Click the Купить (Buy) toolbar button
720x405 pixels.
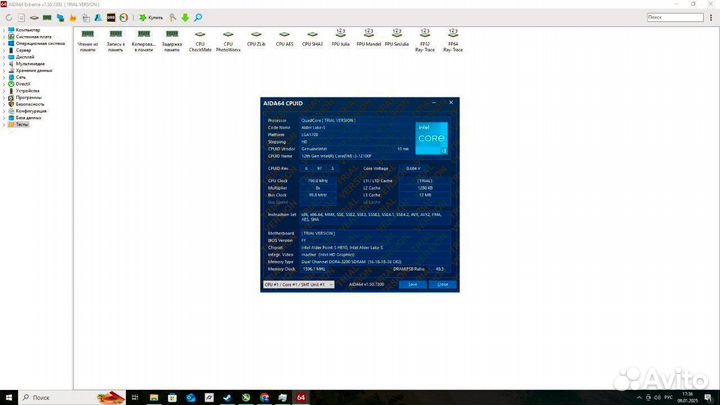tap(151, 17)
